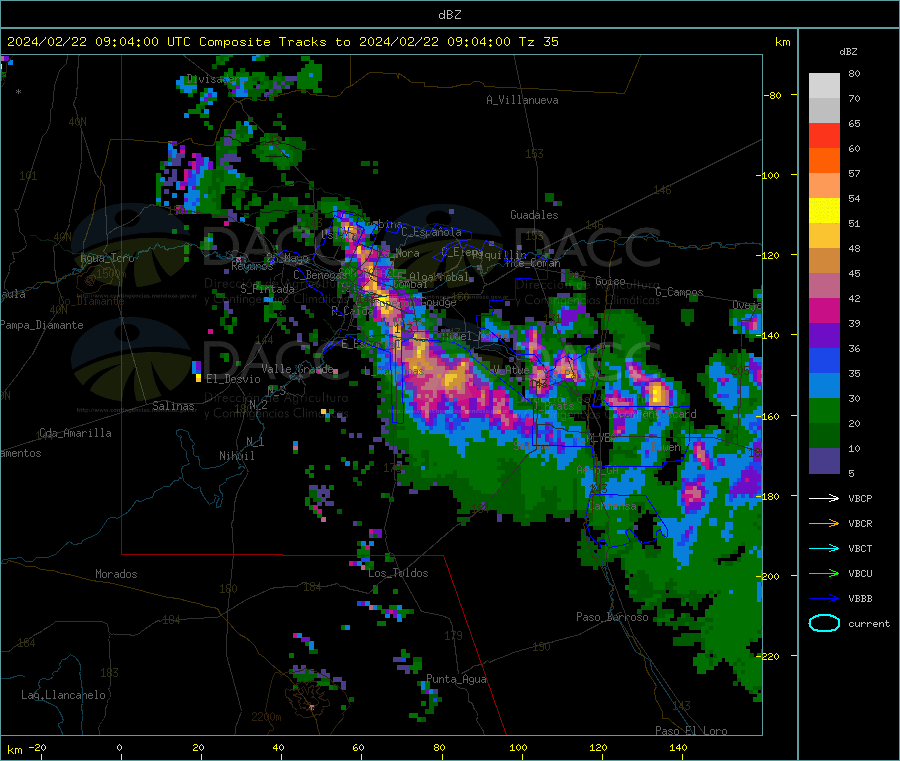This screenshot has height=761, width=900.
Task: Click the 'Guico' place label
Action: click(x=610, y=281)
